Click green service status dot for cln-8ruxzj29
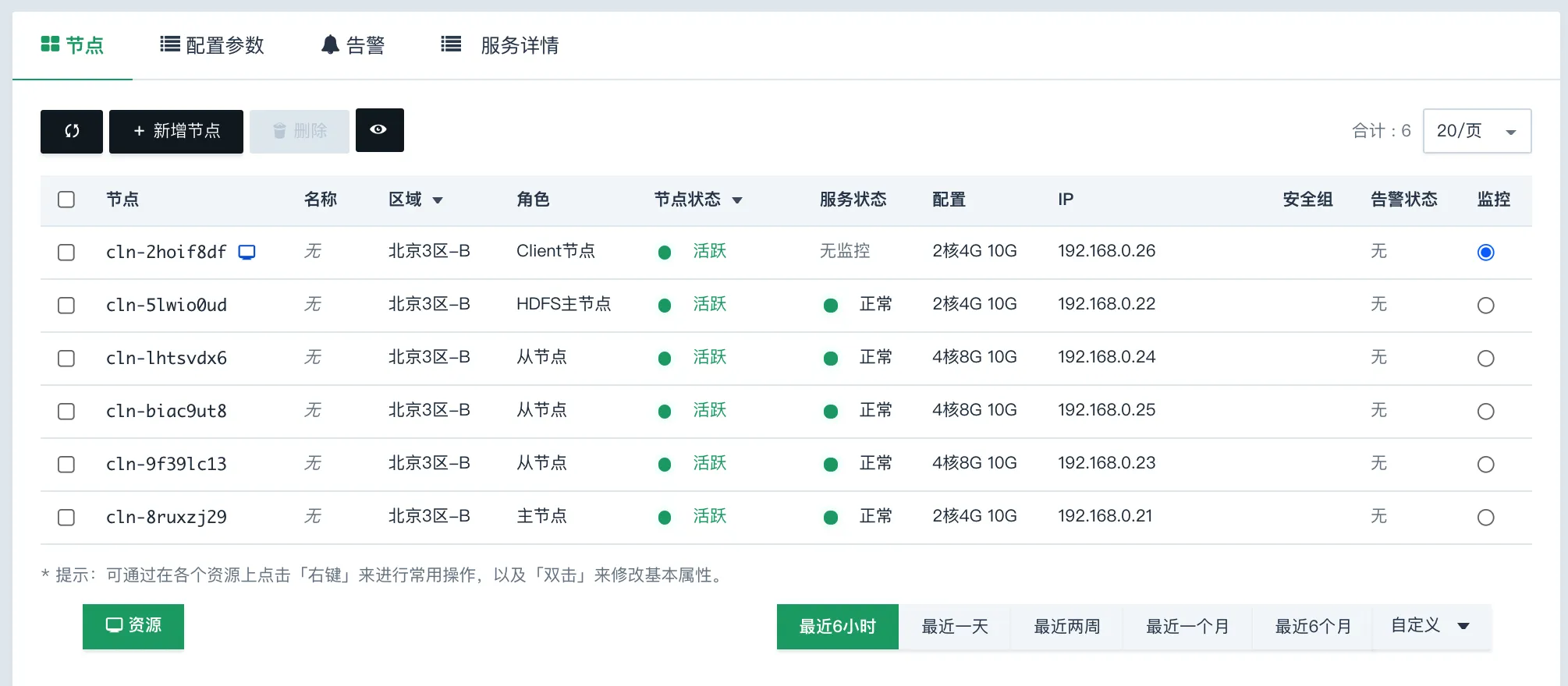 pyautogui.click(x=831, y=517)
